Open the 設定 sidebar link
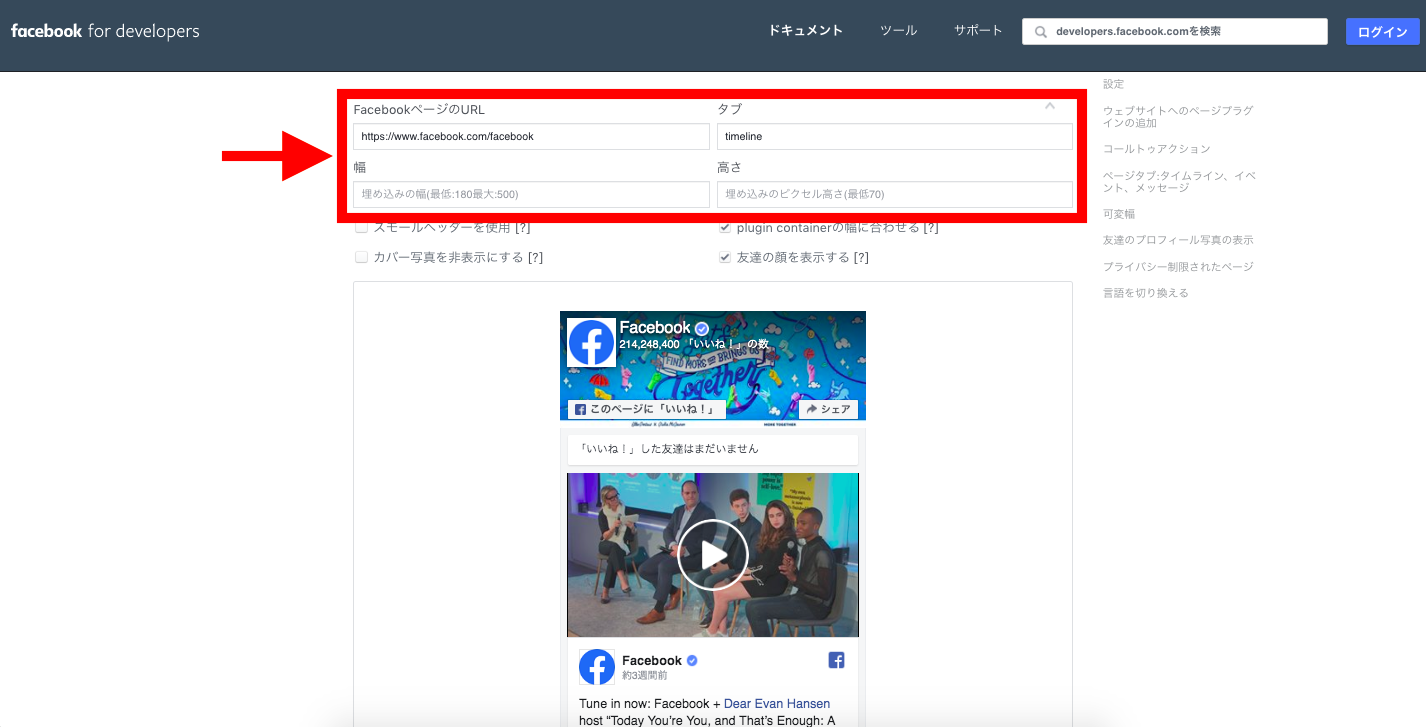Viewport: 1426px width, 727px height. [1113, 84]
